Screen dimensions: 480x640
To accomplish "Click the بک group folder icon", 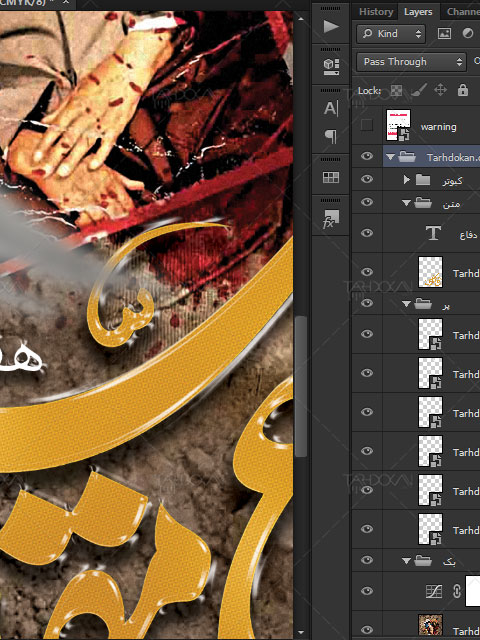I will (x=423, y=561).
